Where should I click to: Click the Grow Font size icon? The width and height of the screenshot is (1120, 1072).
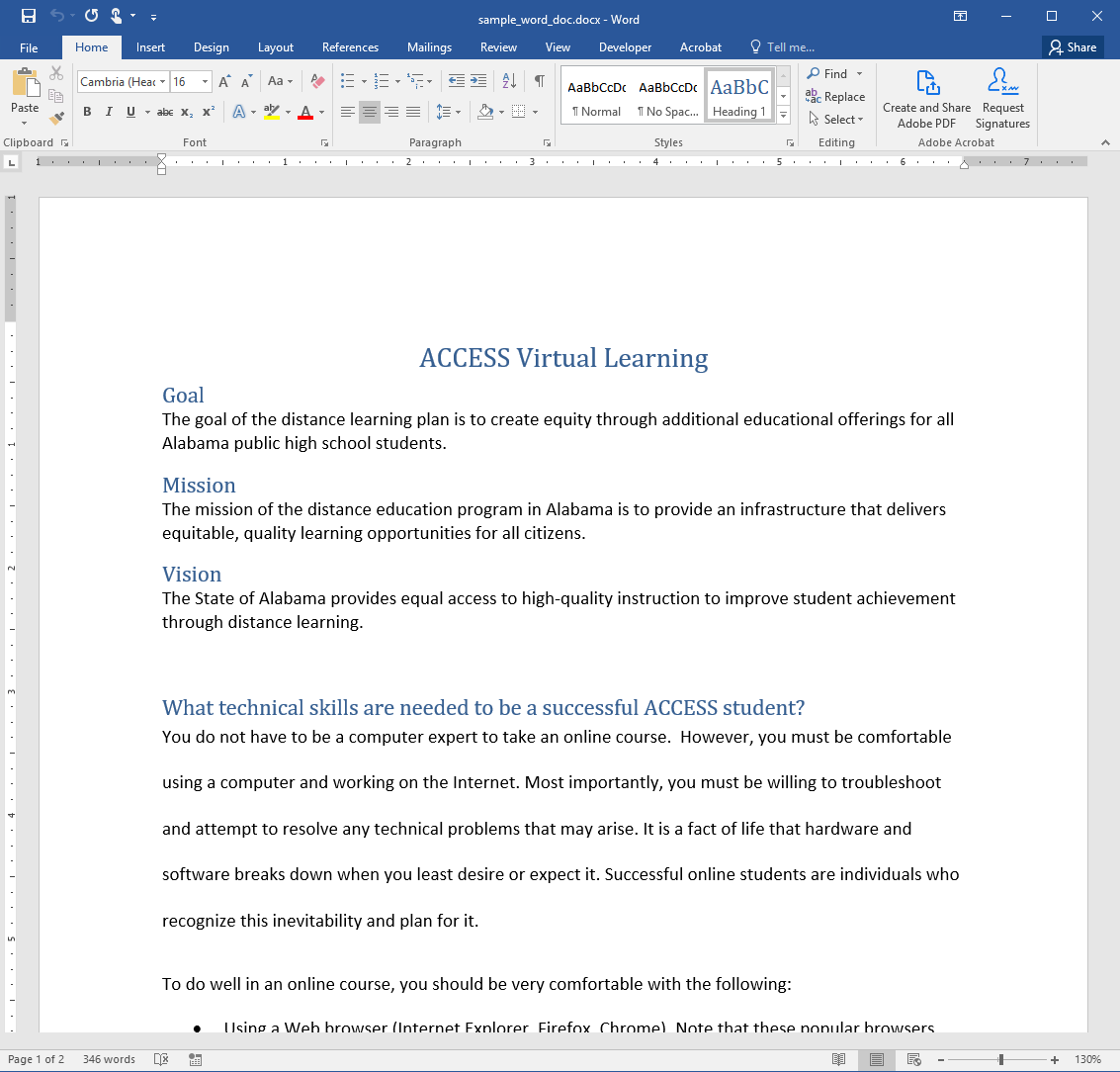pyautogui.click(x=224, y=81)
